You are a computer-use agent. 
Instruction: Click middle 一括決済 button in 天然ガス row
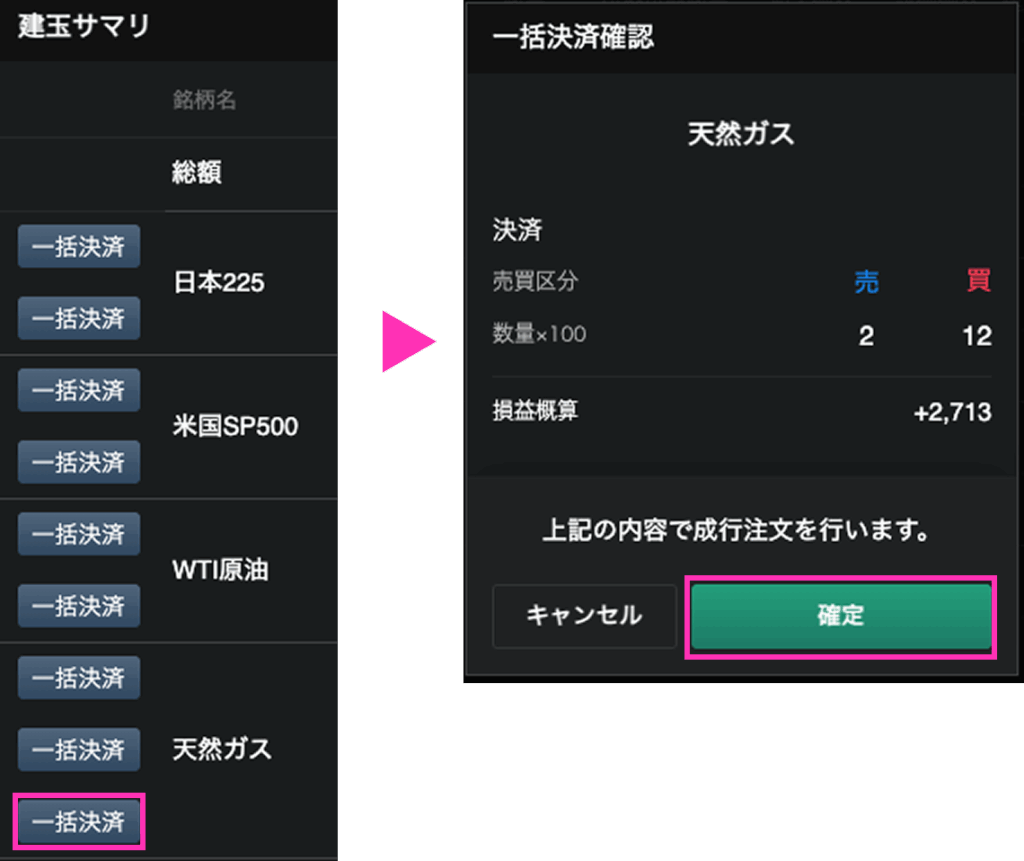pyautogui.click(x=78, y=750)
